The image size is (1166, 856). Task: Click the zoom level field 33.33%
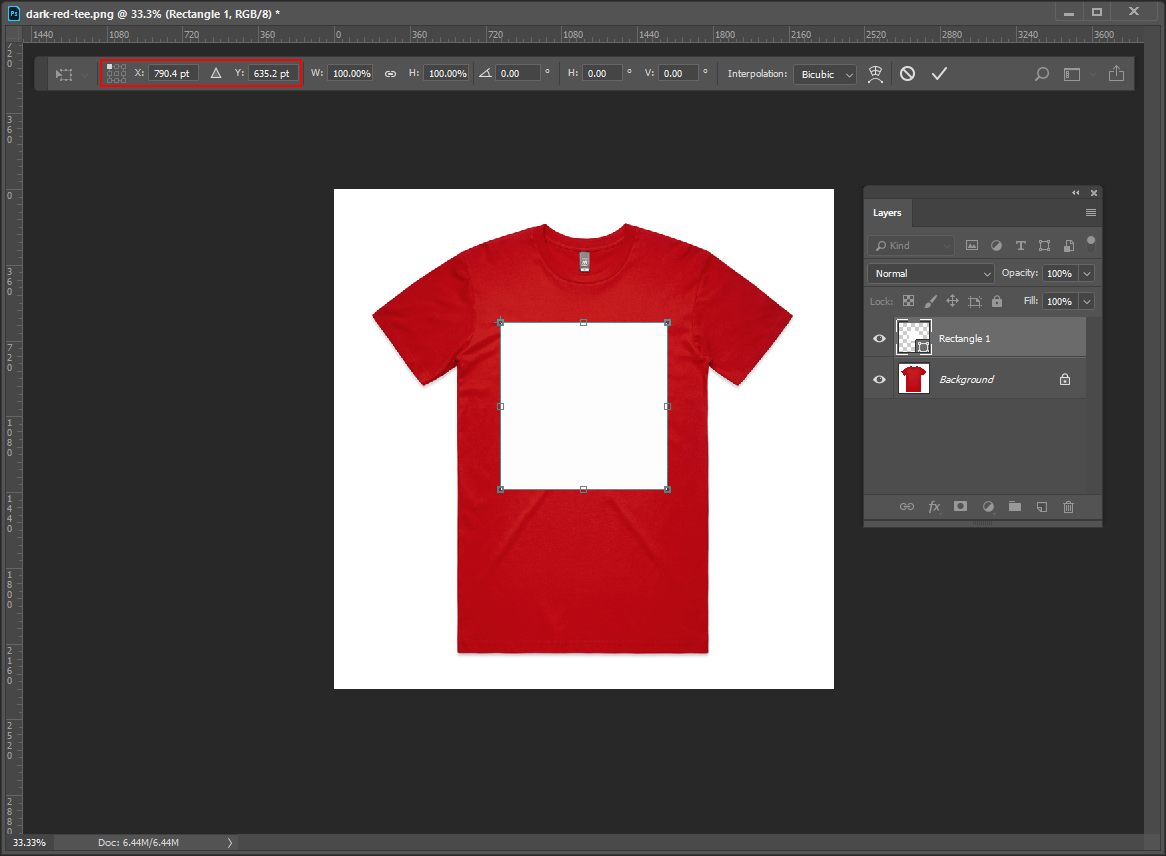(x=29, y=843)
